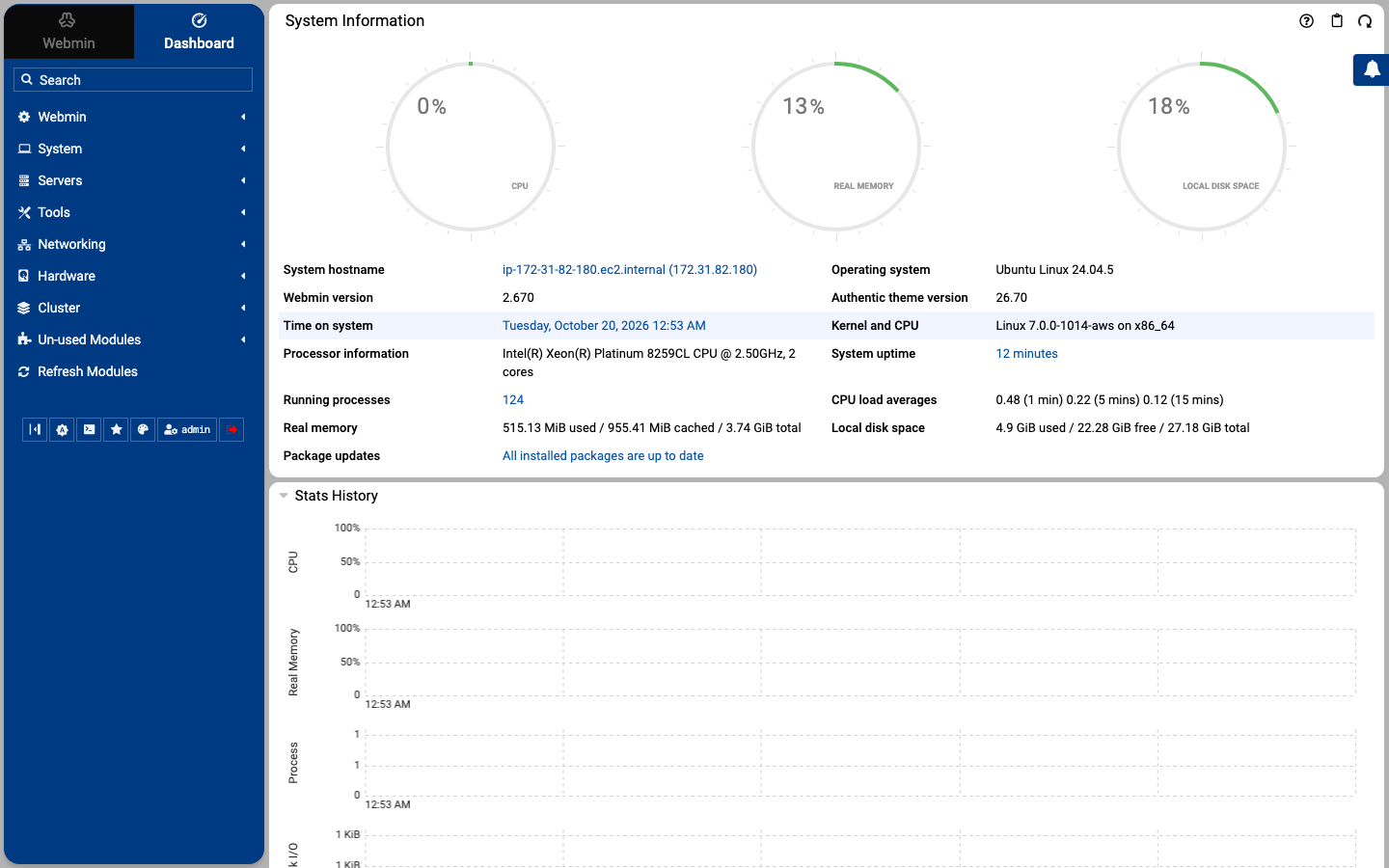Focus the sidebar Search field
The width and height of the screenshot is (1389, 868).
click(133, 80)
